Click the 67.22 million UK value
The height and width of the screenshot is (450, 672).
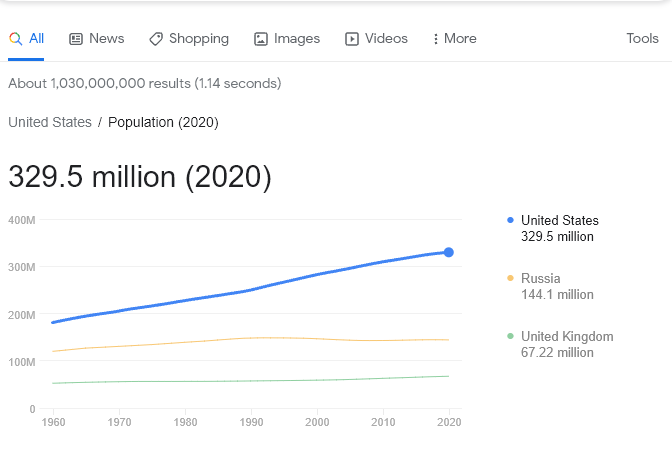pyautogui.click(x=557, y=352)
